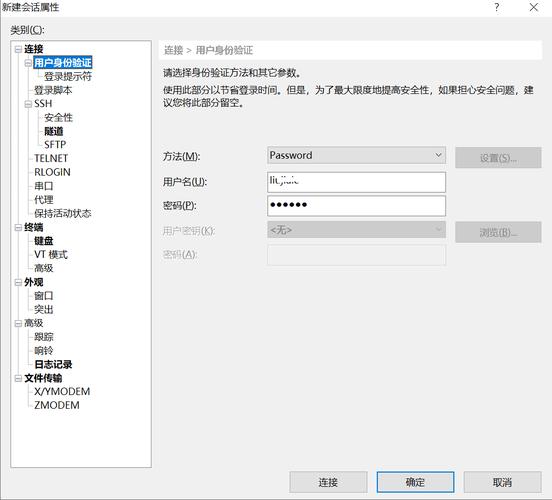Open the 方法 Password dropdown

[x=356, y=155]
